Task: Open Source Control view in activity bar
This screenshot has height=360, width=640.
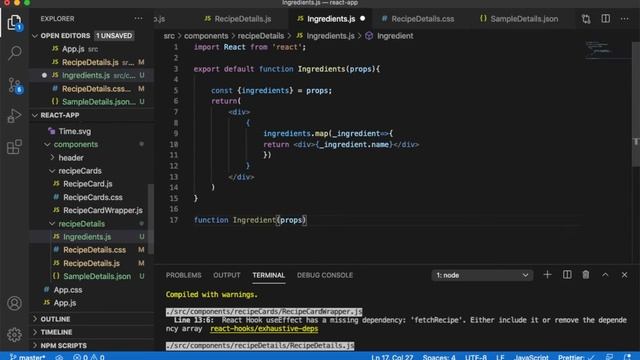Action: 15,85
